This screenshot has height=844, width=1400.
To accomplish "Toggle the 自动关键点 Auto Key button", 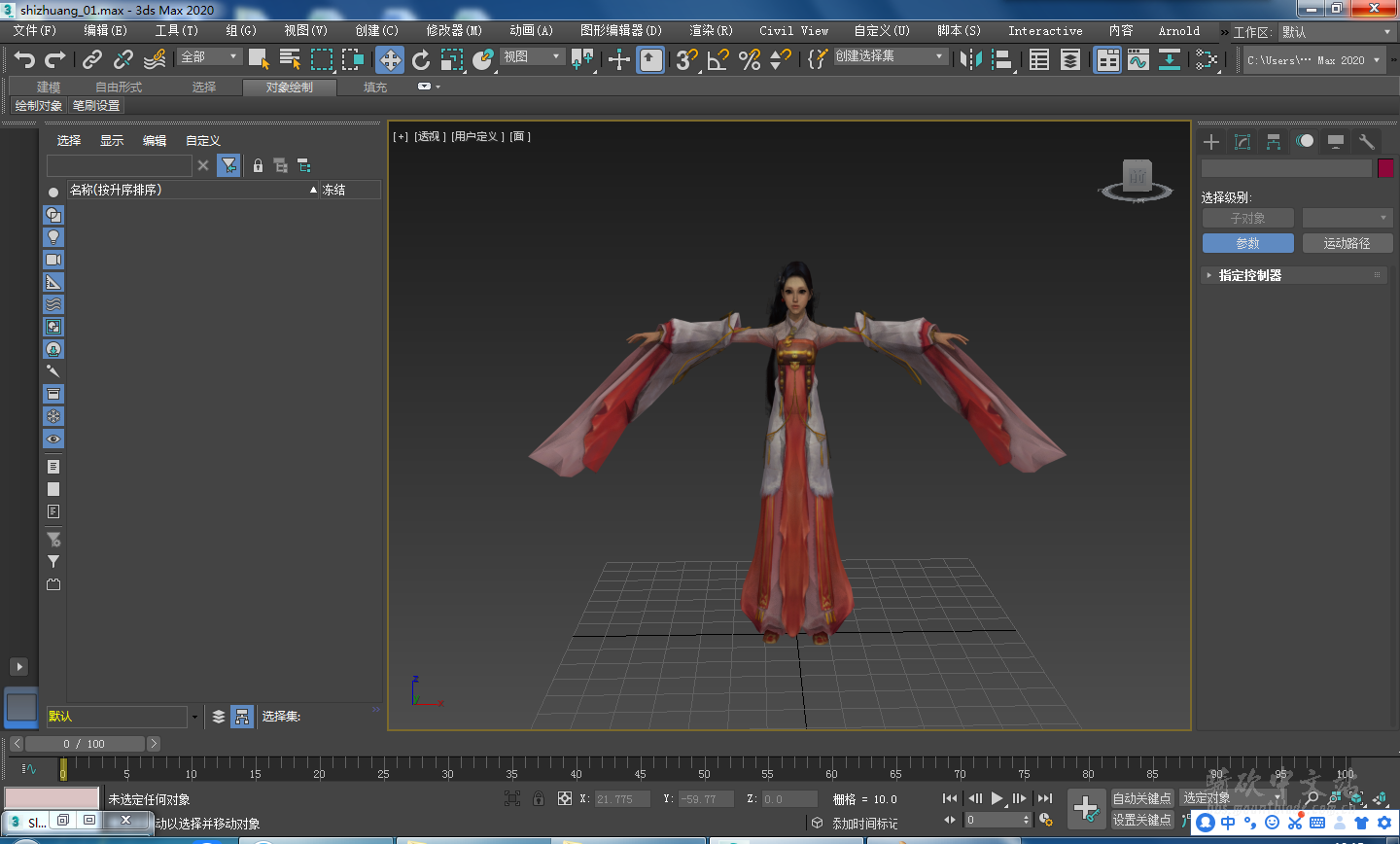I will click(1142, 798).
